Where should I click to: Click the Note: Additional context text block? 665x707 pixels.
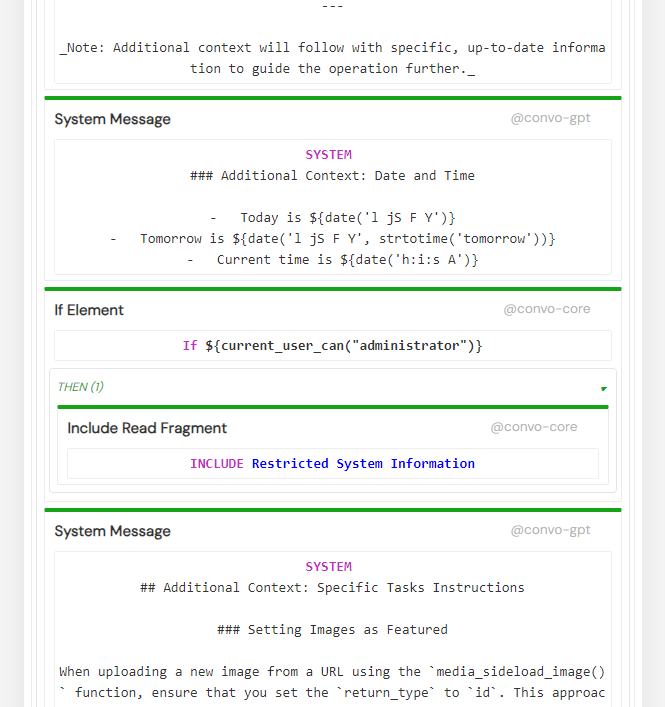(x=333, y=58)
